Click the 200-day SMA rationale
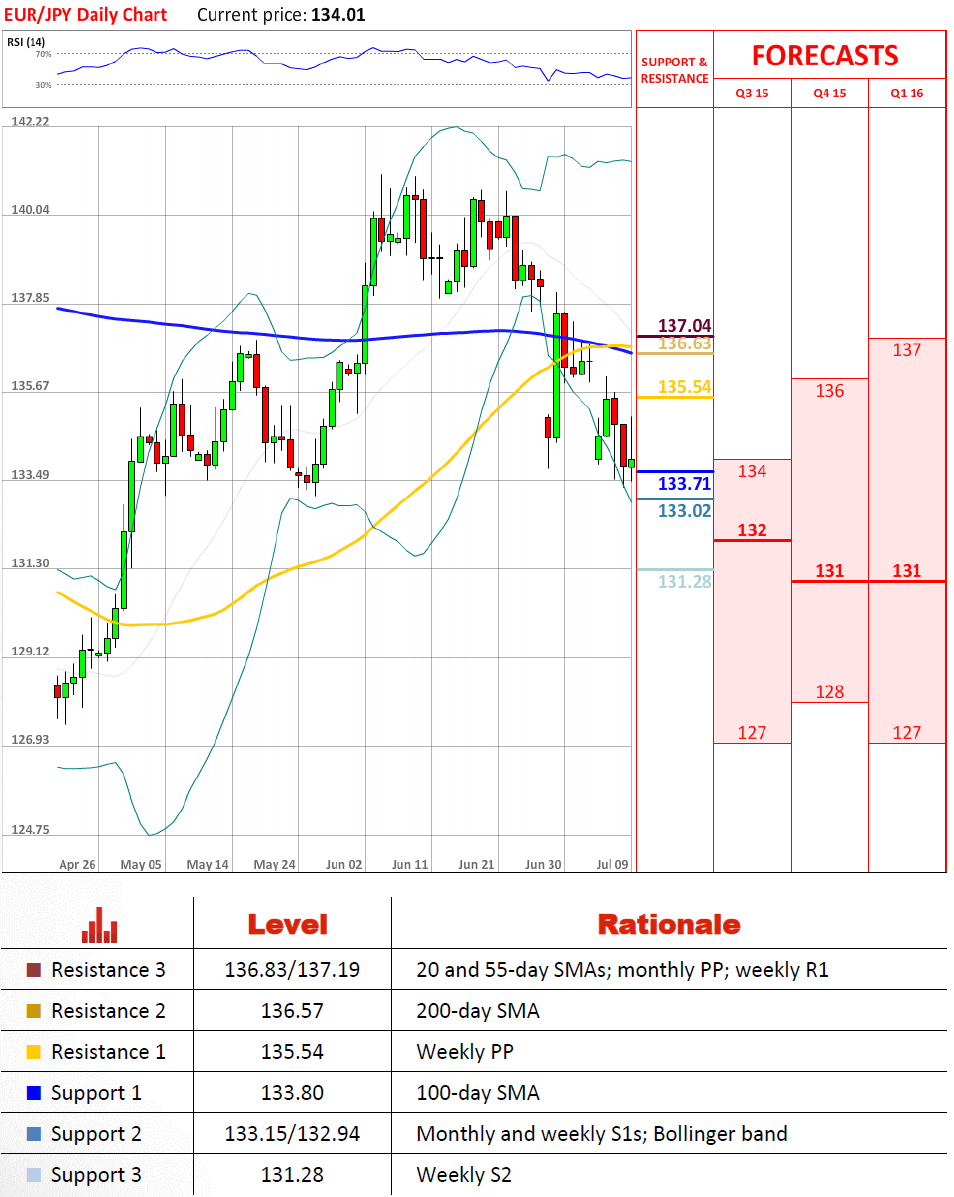 click(478, 1011)
